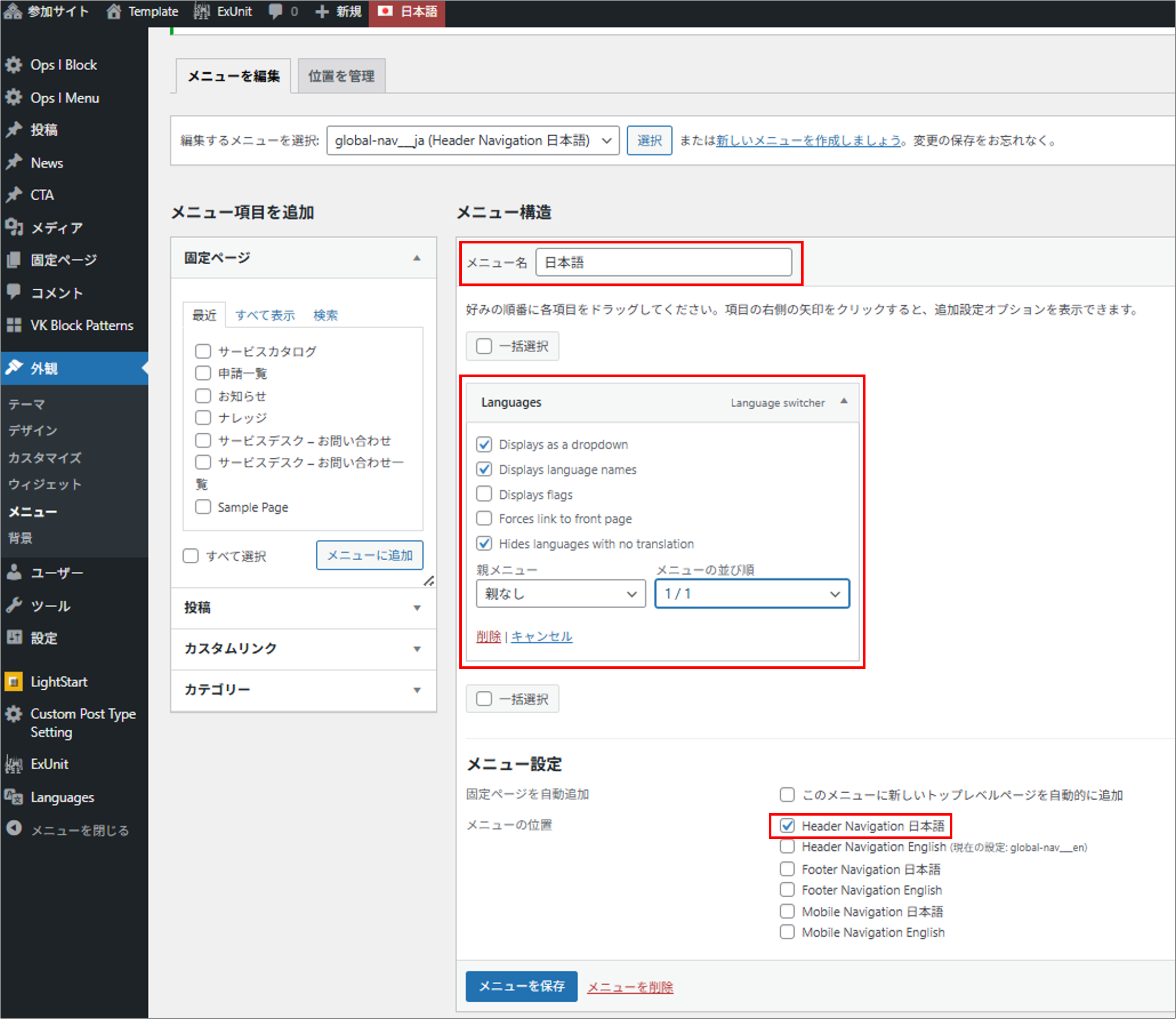Click the メニューを保存 button
This screenshot has width=1176, height=1019.
(x=521, y=986)
